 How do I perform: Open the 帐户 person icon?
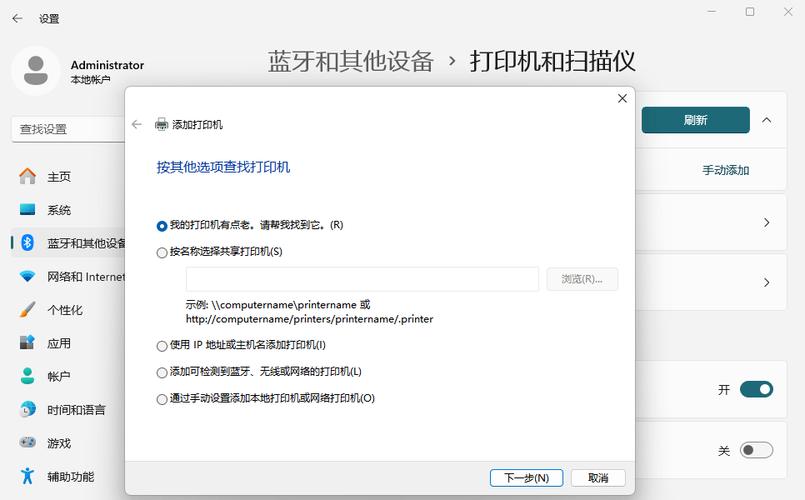(x=28, y=376)
